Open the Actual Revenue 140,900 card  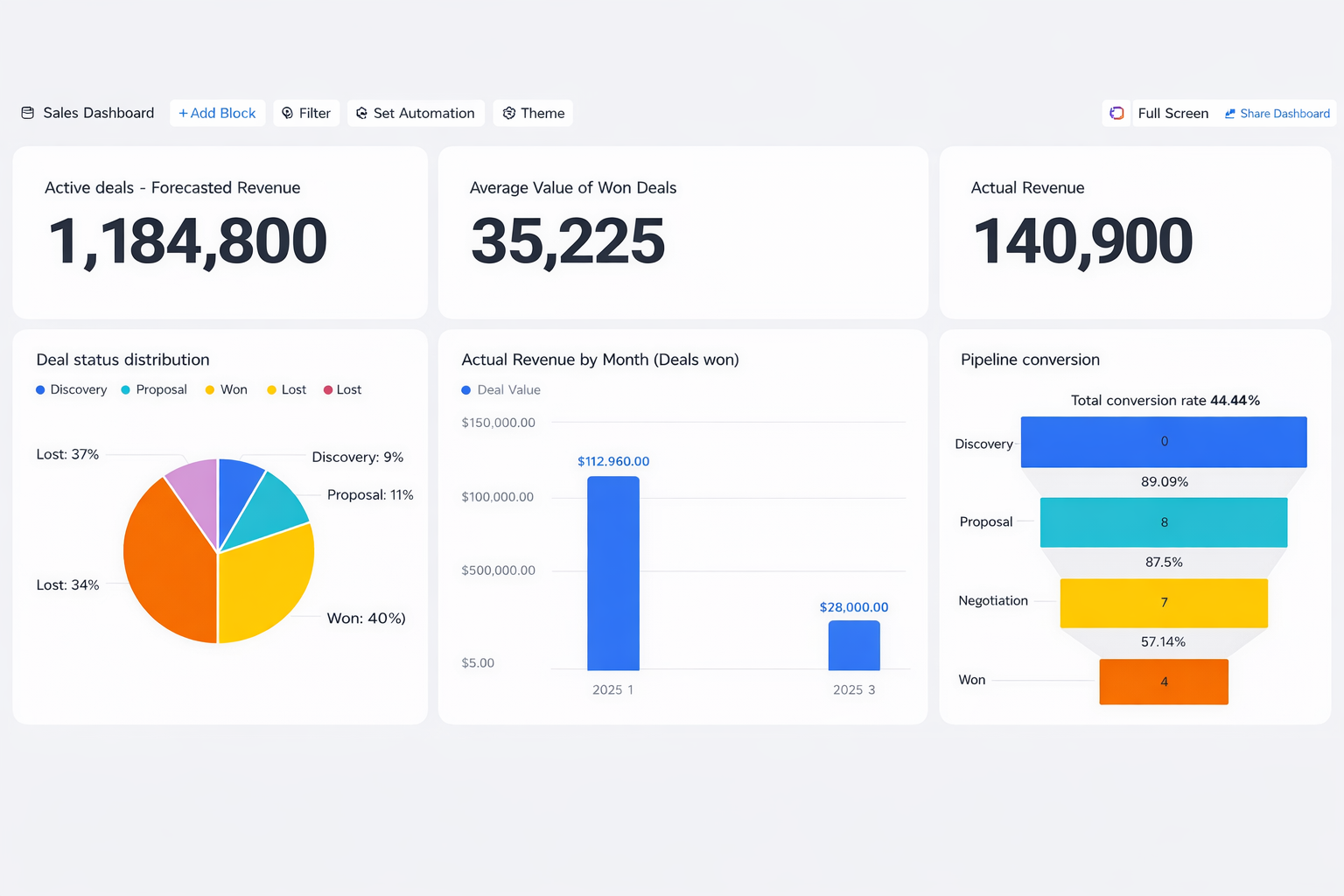pyautogui.click(x=1134, y=232)
